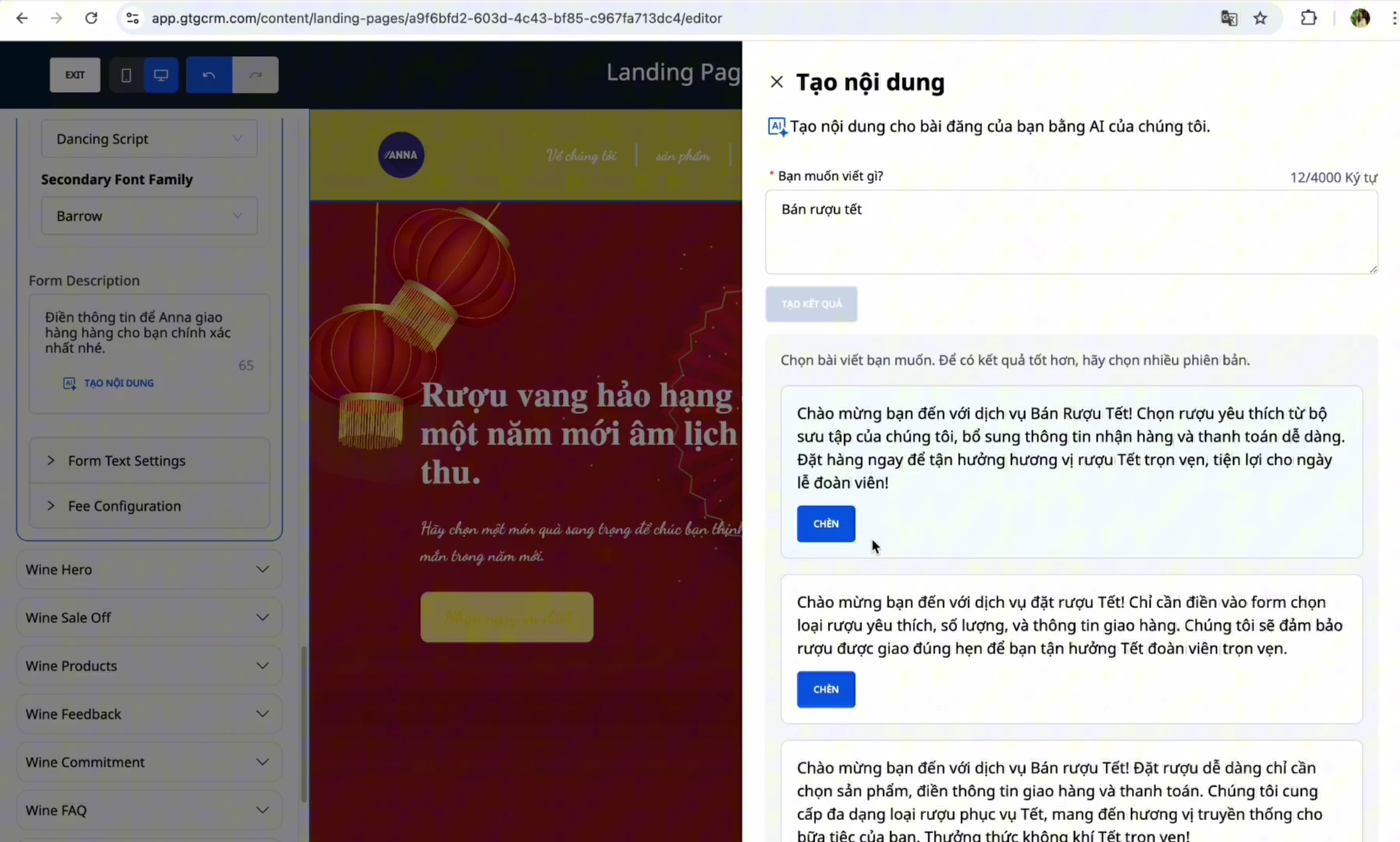Bookmark this page with star icon
The height and width of the screenshot is (842, 1400).
1260,18
